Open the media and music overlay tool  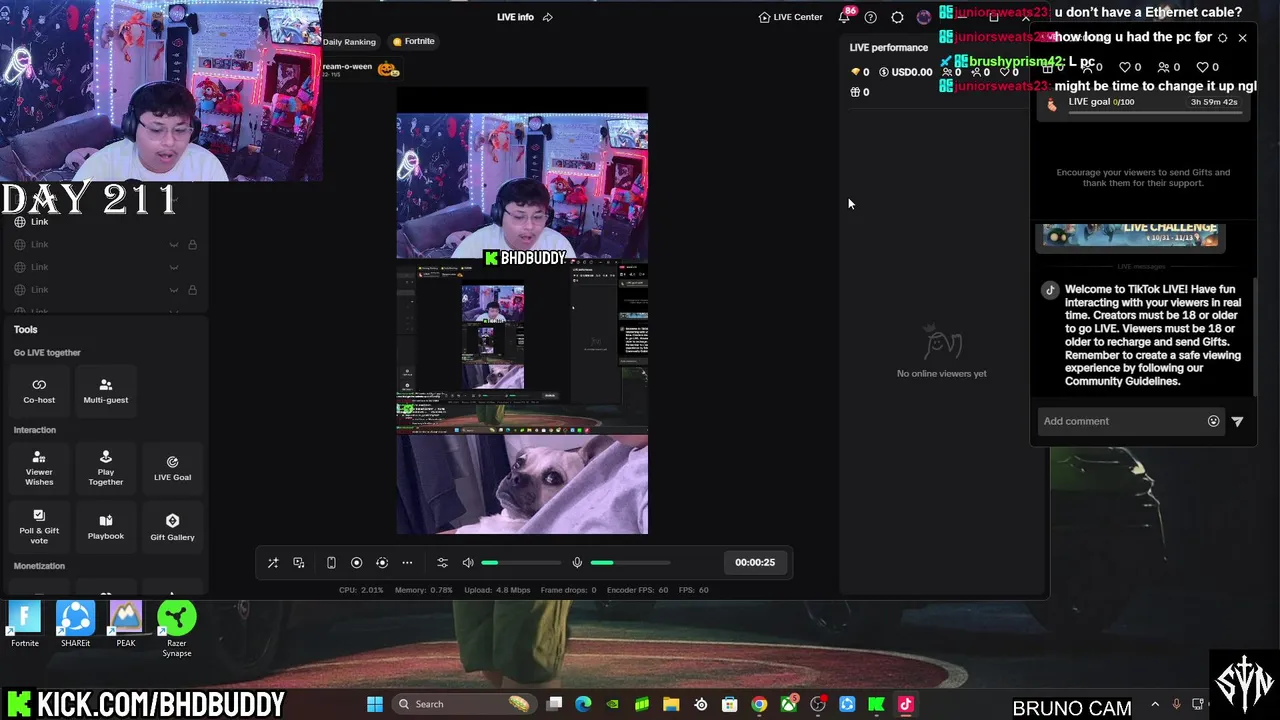[x=299, y=563]
